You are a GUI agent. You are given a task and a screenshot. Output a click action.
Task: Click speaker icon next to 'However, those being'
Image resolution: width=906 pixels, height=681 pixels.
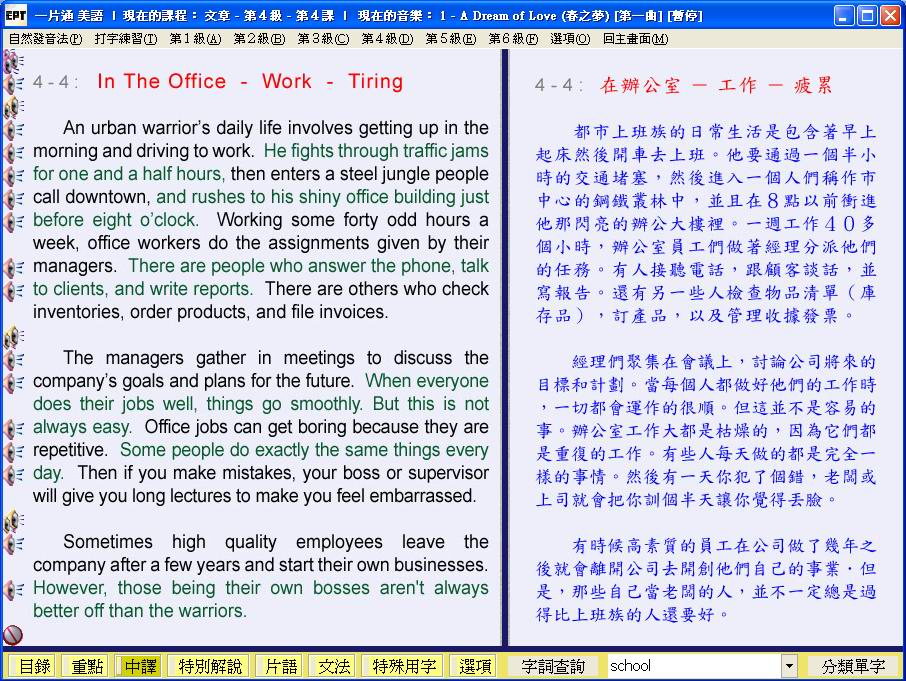[x=13, y=589]
